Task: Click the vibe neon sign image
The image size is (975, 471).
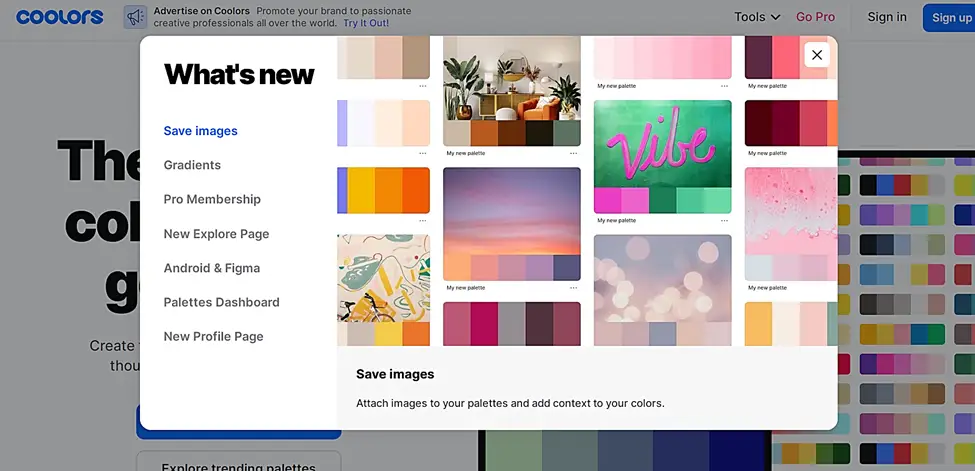Action: (663, 143)
